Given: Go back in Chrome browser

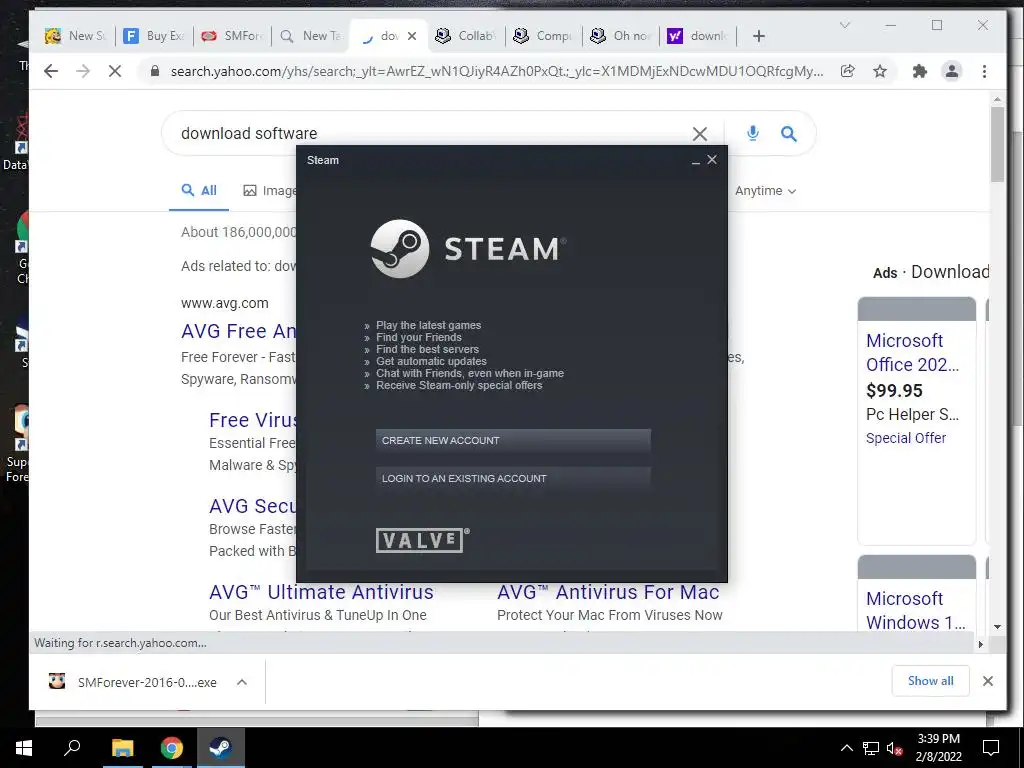Looking at the screenshot, I should click(x=51, y=71).
